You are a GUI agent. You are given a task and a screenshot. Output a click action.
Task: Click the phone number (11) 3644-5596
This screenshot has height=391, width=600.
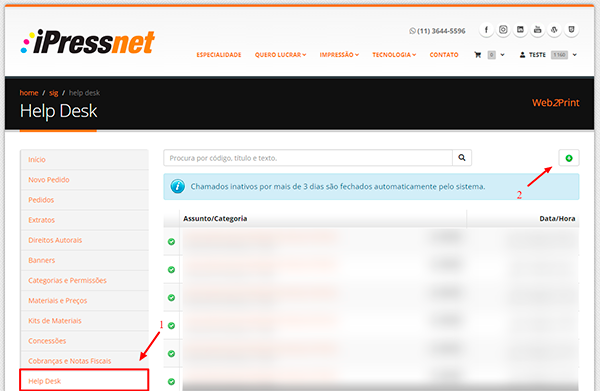[441, 31]
